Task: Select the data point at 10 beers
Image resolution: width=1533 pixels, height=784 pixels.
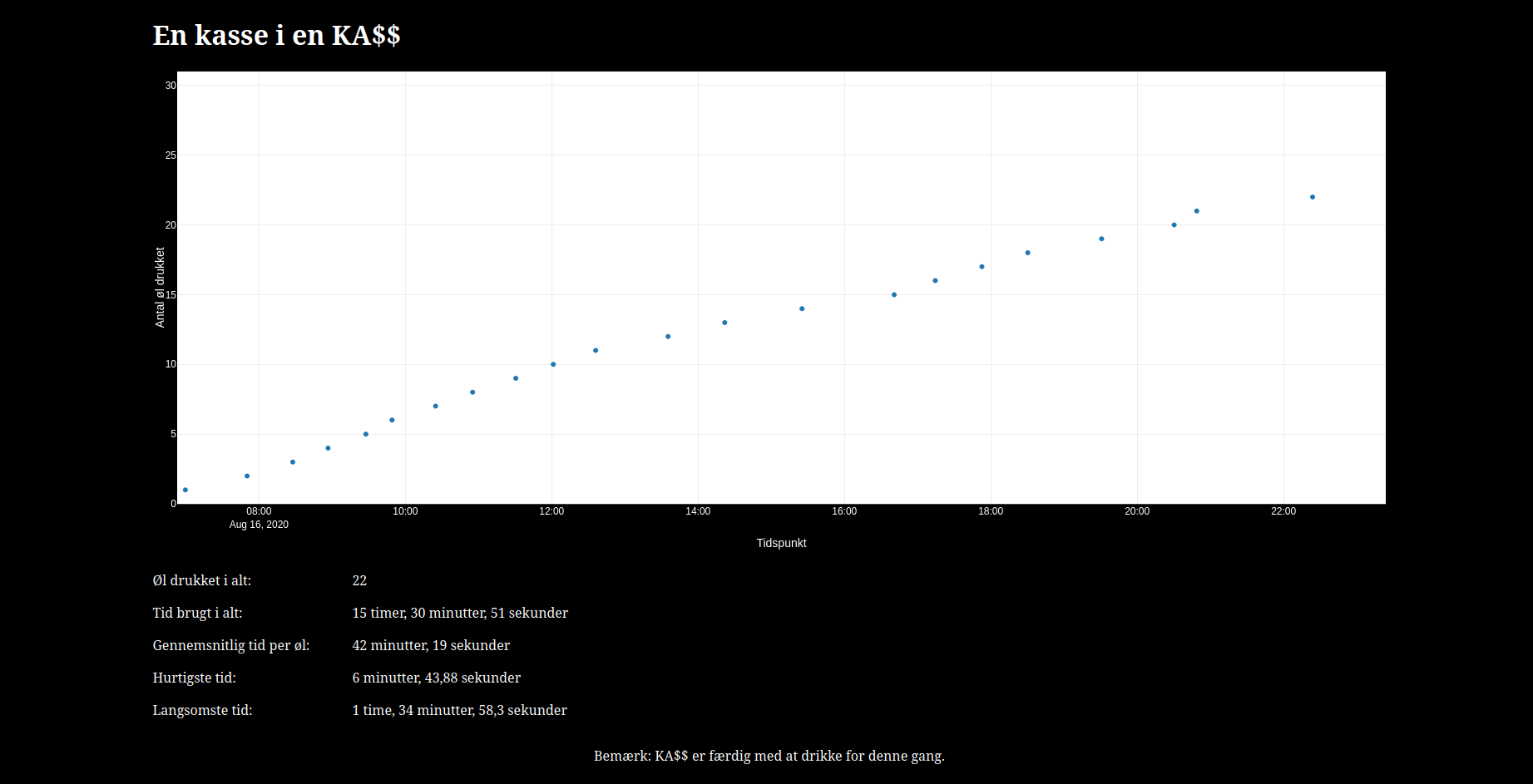Action: [x=553, y=364]
